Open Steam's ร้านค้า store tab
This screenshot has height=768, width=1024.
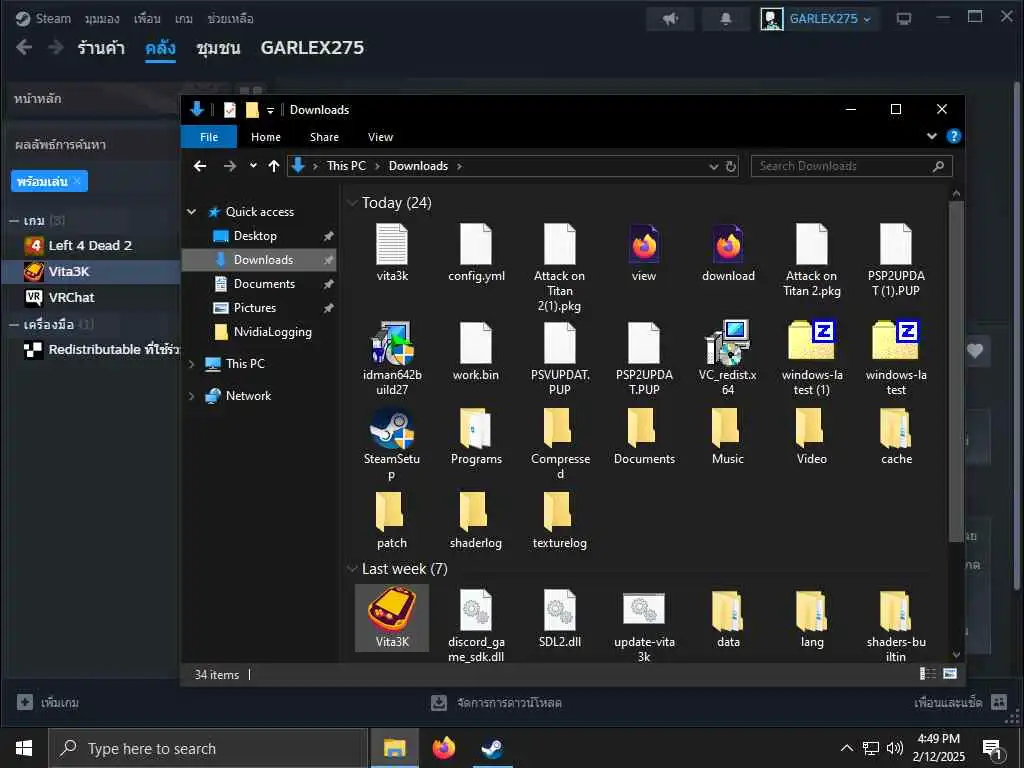(101, 48)
